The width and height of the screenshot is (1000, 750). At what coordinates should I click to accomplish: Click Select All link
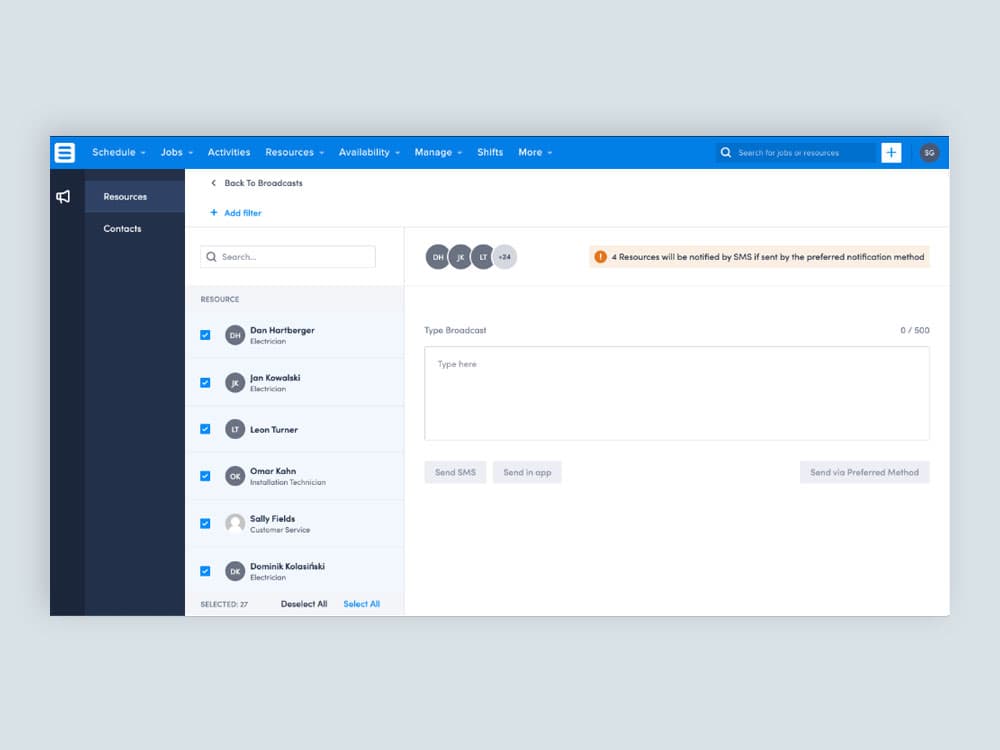point(362,604)
